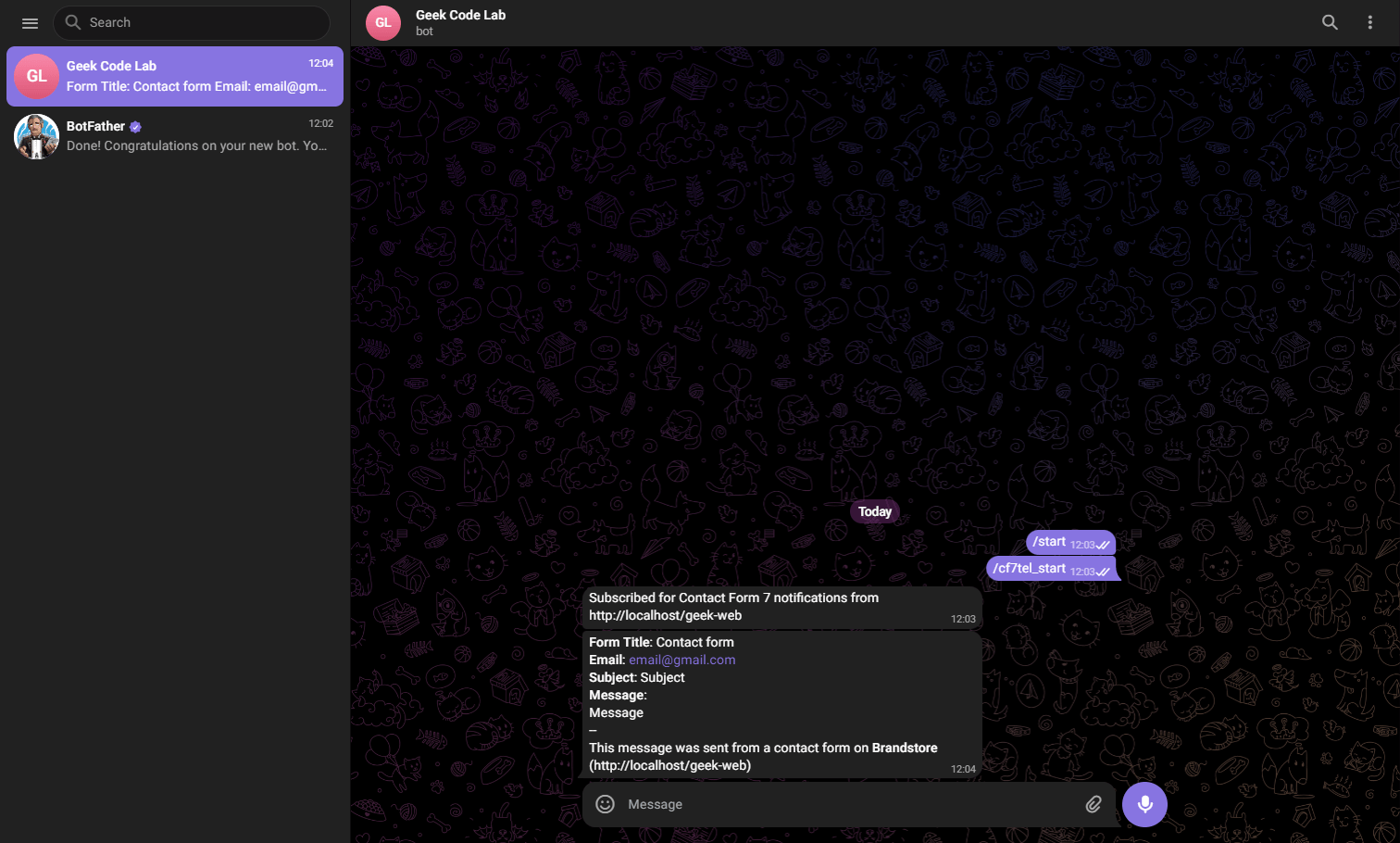This screenshot has height=843, width=1400.
Task: Open the emoji picker smiley icon
Action: coord(605,804)
